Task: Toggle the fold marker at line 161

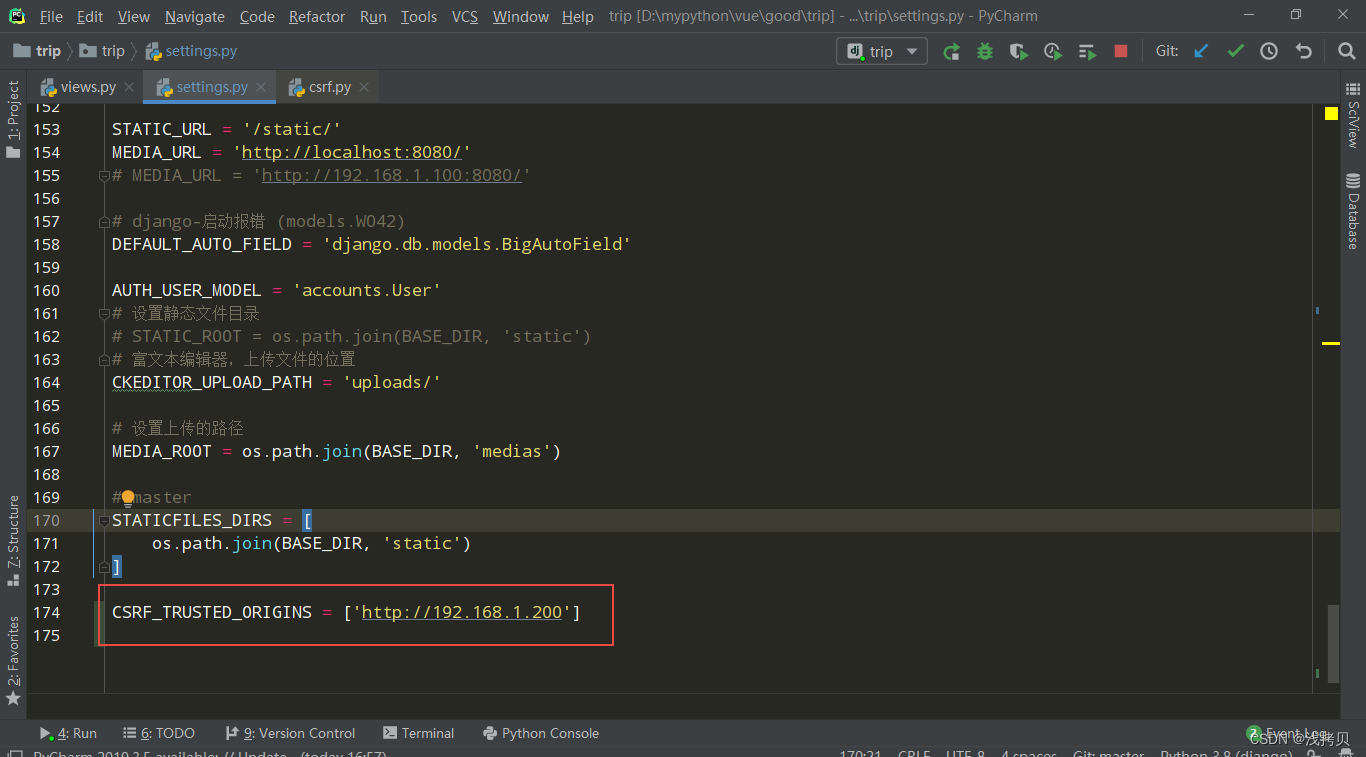Action: coord(103,314)
